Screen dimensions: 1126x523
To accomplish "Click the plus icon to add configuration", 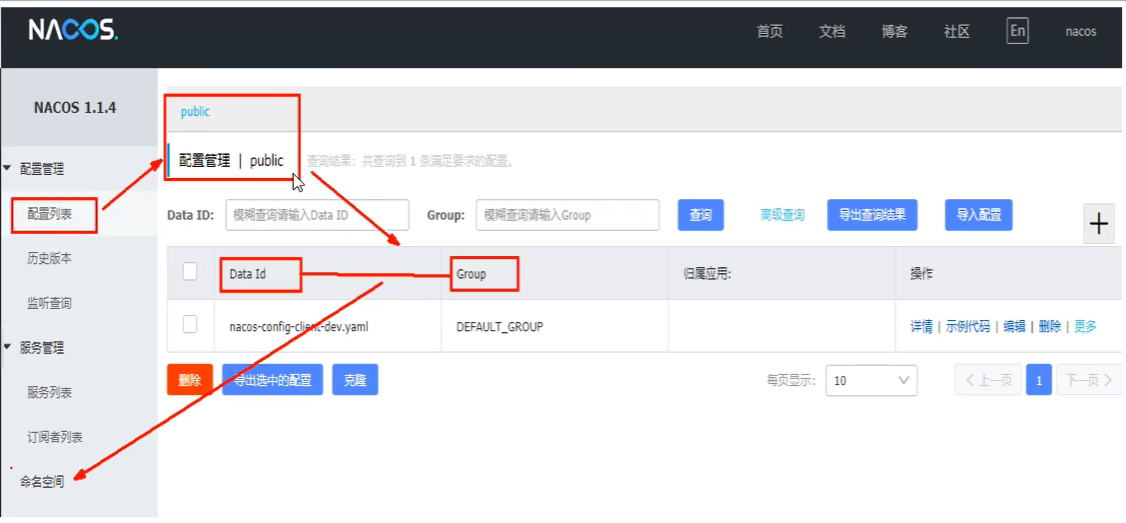I will click(x=1099, y=223).
